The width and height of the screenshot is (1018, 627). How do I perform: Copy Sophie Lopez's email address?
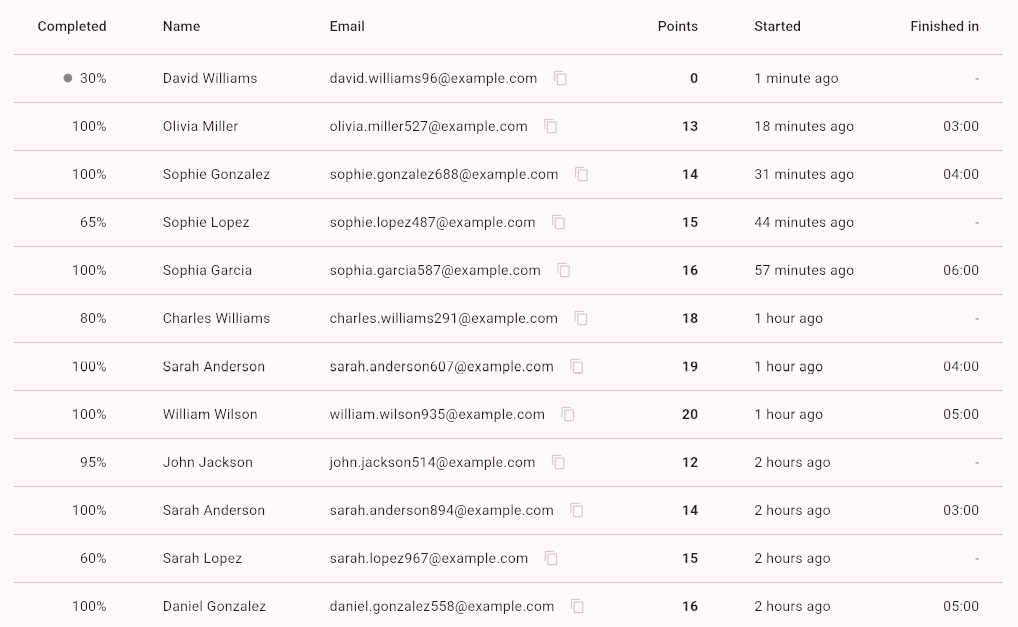pyautogui.click(x=559, y=222)
